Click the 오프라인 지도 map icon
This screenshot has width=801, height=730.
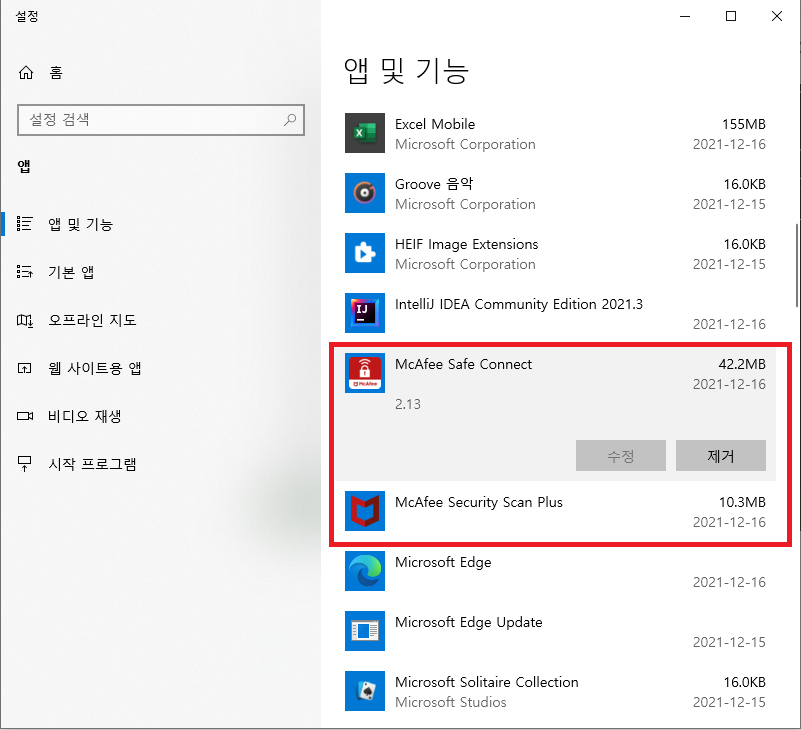coord(25,320)
